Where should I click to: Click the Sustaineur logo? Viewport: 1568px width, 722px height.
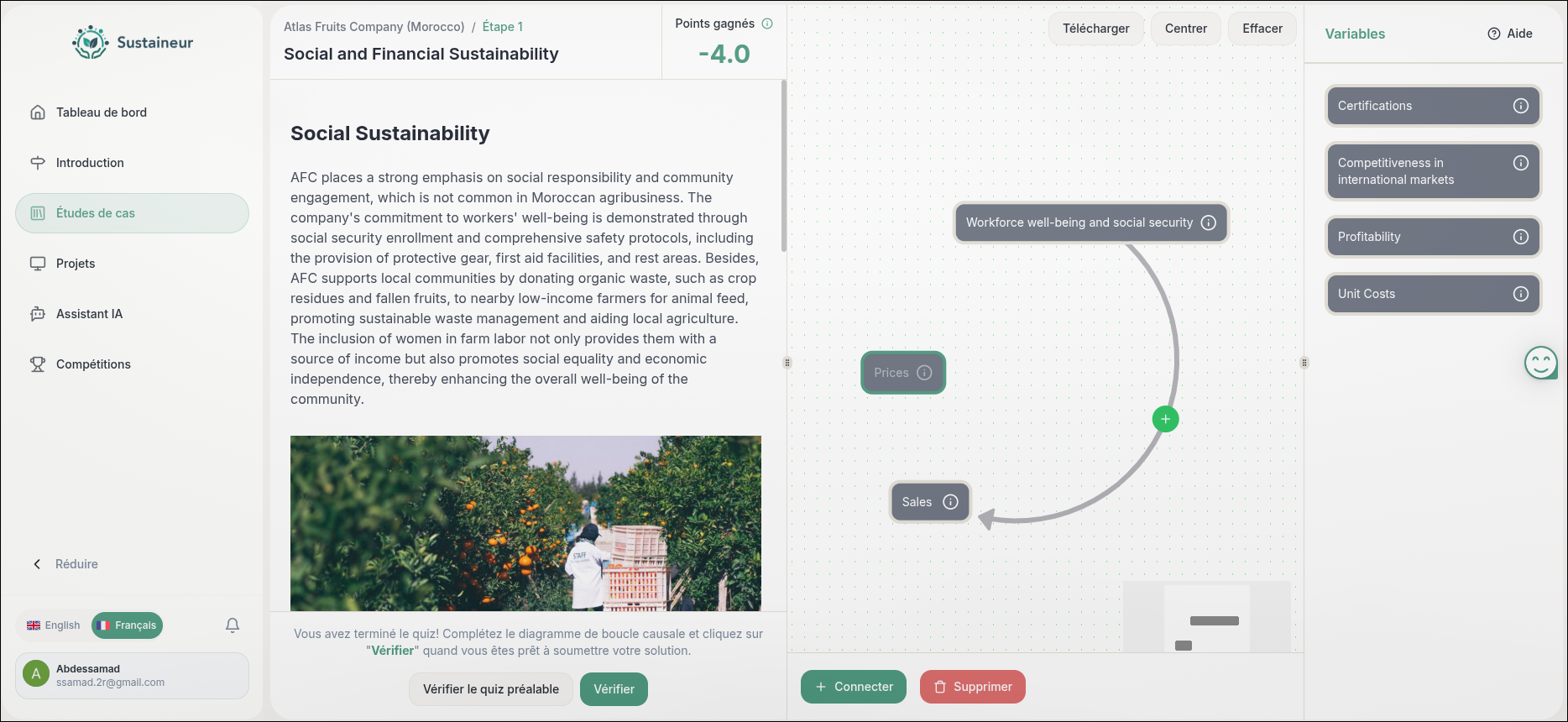[133, 42]
